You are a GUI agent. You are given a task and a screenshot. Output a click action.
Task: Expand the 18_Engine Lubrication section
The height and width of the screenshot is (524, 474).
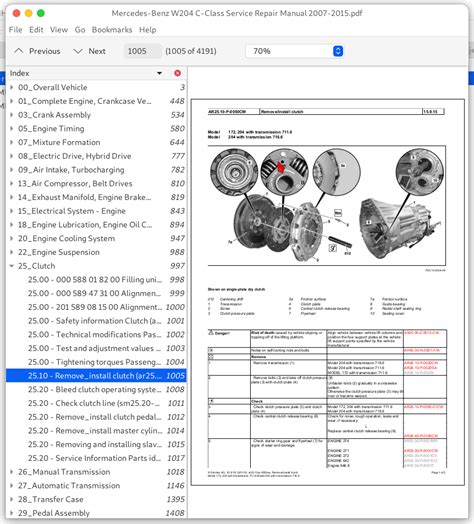coord(12,225)
